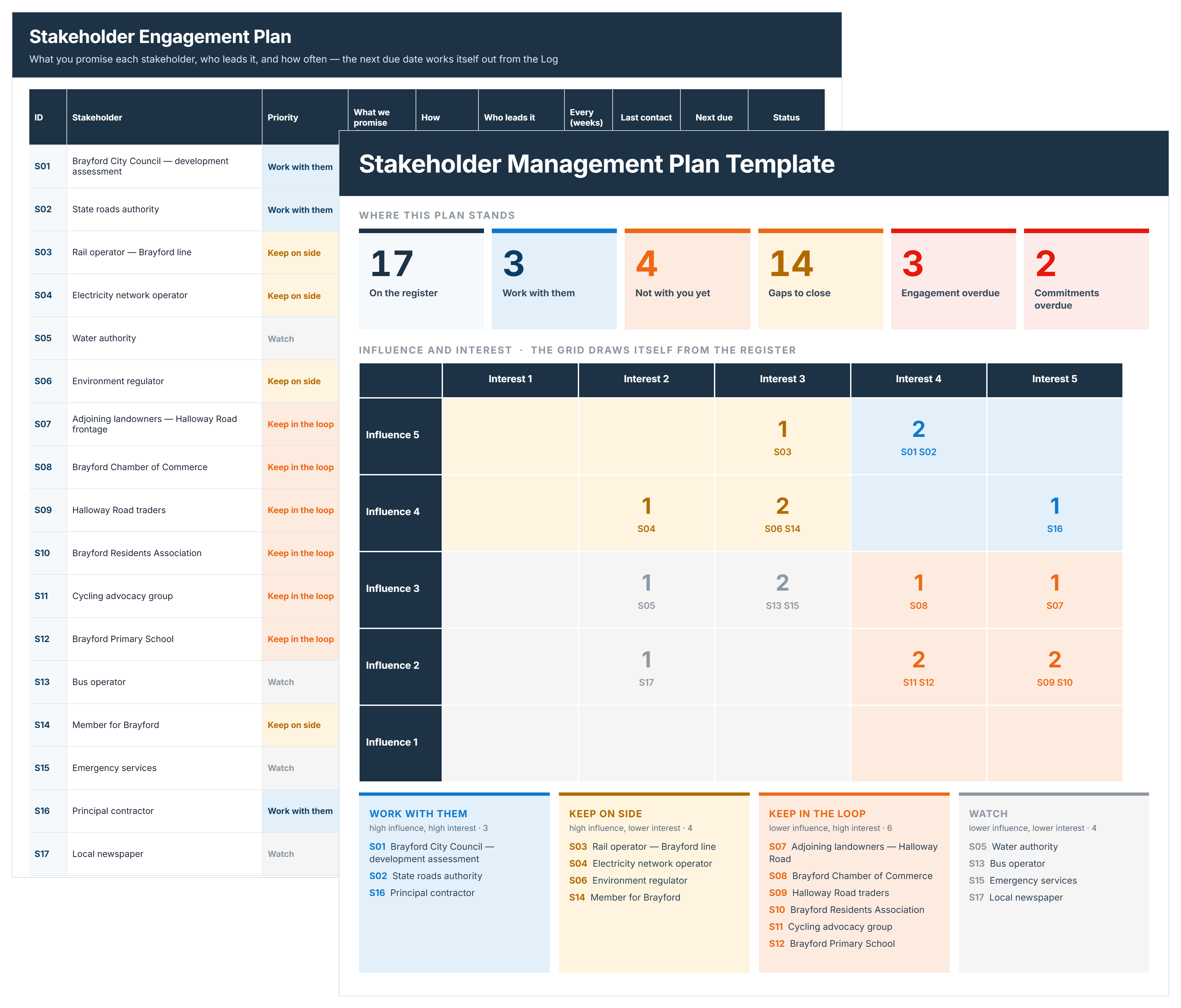1181x1008 pixels.
Task: Select 'Principal contractor' table cell
Action: click(x=164, y=811)
